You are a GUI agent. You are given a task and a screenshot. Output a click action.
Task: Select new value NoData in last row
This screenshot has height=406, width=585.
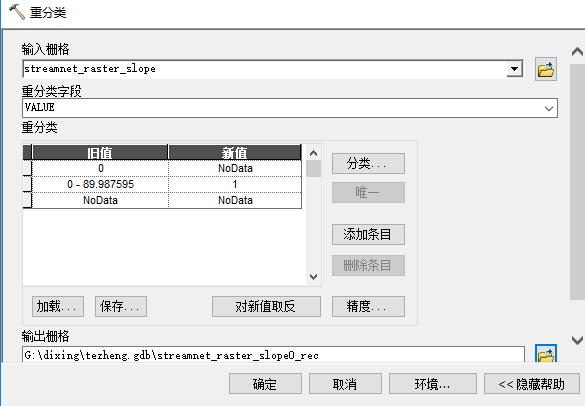point(235,200)
